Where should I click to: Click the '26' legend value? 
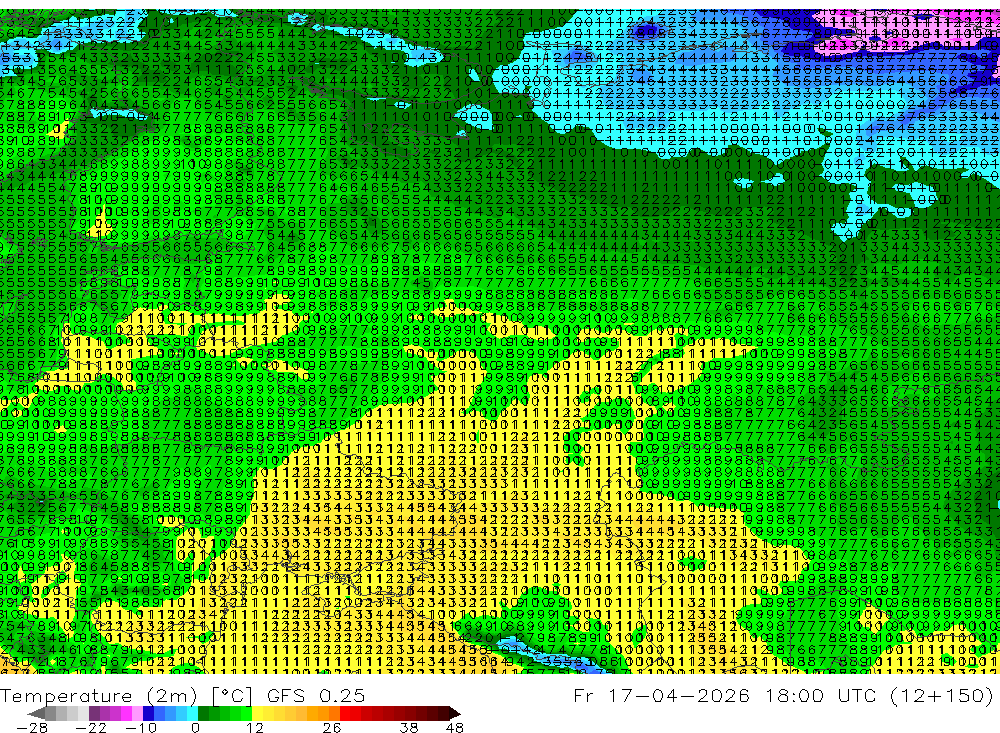pyautogui.click(x=332, y=728)
